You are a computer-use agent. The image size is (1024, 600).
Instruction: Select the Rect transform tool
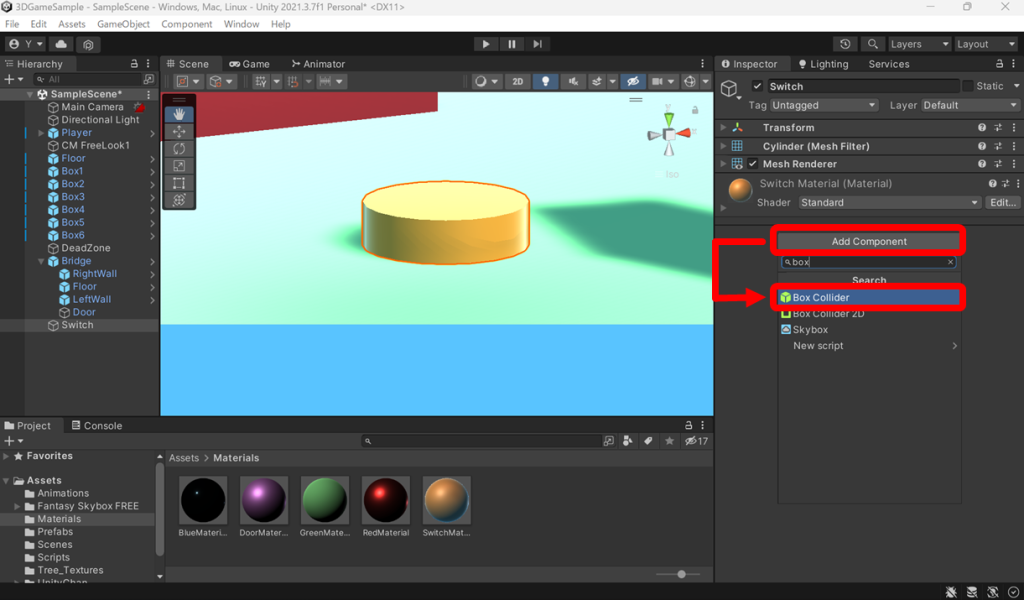pyautogui.click(x=180, y=183)
